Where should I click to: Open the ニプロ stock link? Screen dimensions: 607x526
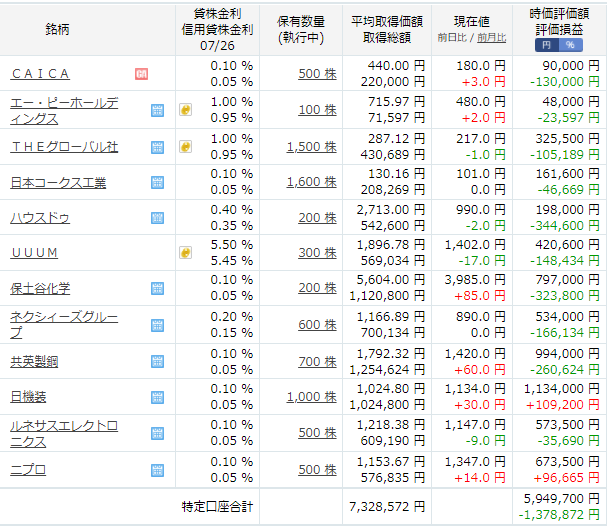[28, 470]
